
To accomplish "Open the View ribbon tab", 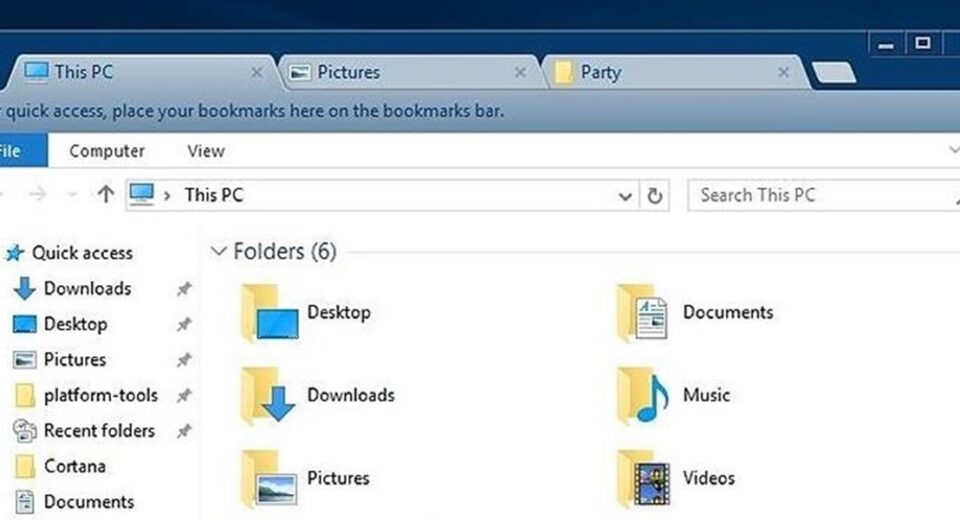I will (x=206, y=151).
